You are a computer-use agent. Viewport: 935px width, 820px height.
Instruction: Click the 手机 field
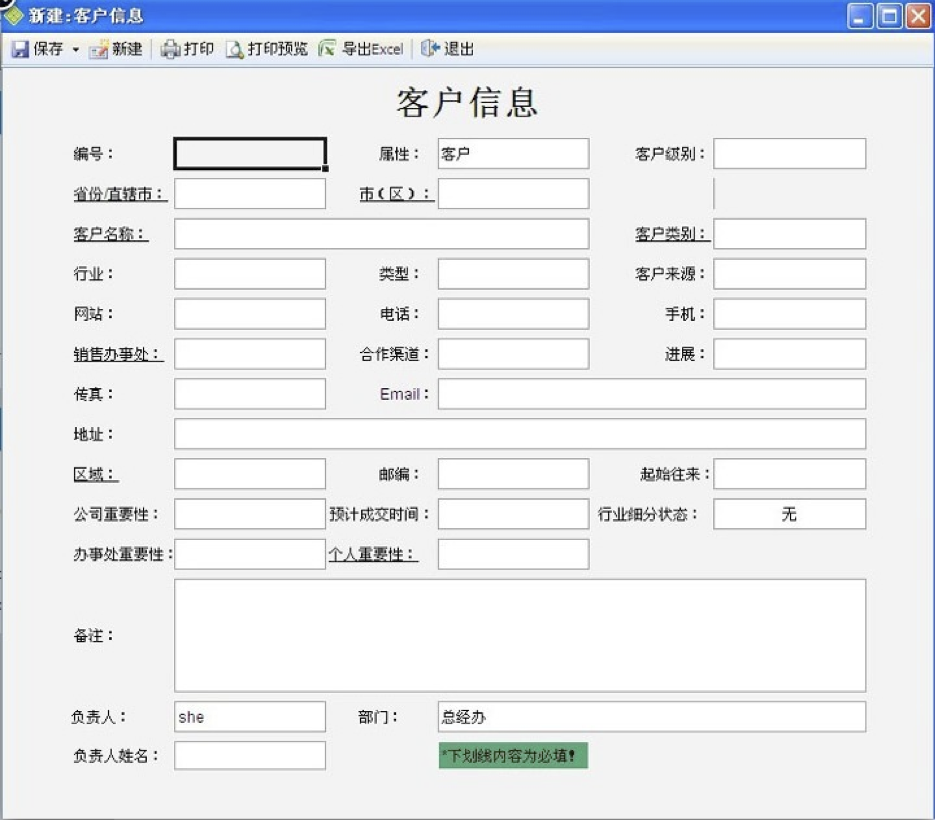point(790,314)
